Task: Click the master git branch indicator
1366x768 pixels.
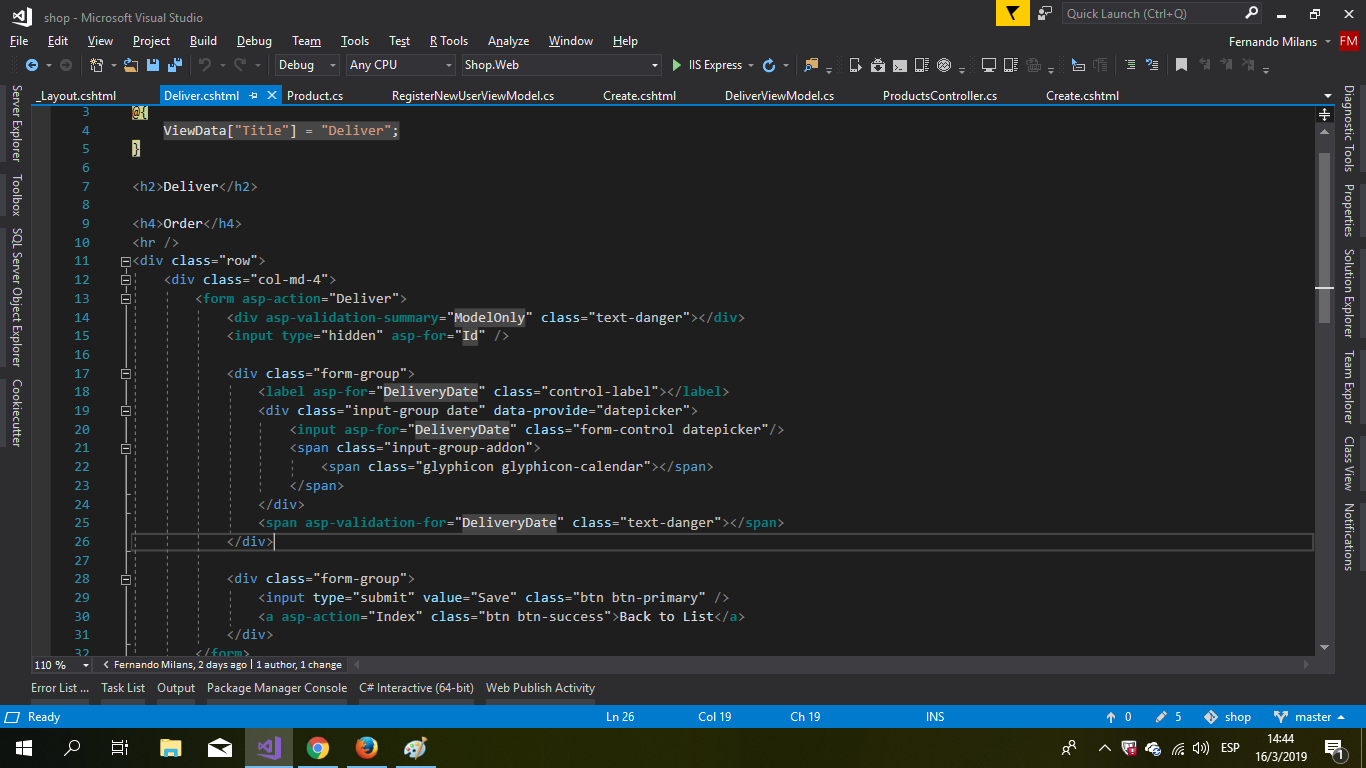Action: click(x=1312, y=717)
